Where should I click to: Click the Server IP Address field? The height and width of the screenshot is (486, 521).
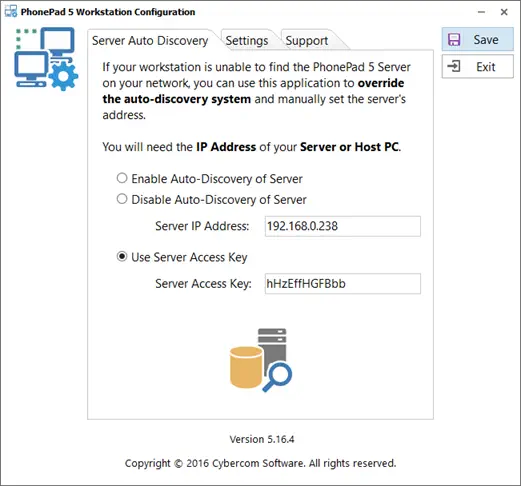click(343, 226)
